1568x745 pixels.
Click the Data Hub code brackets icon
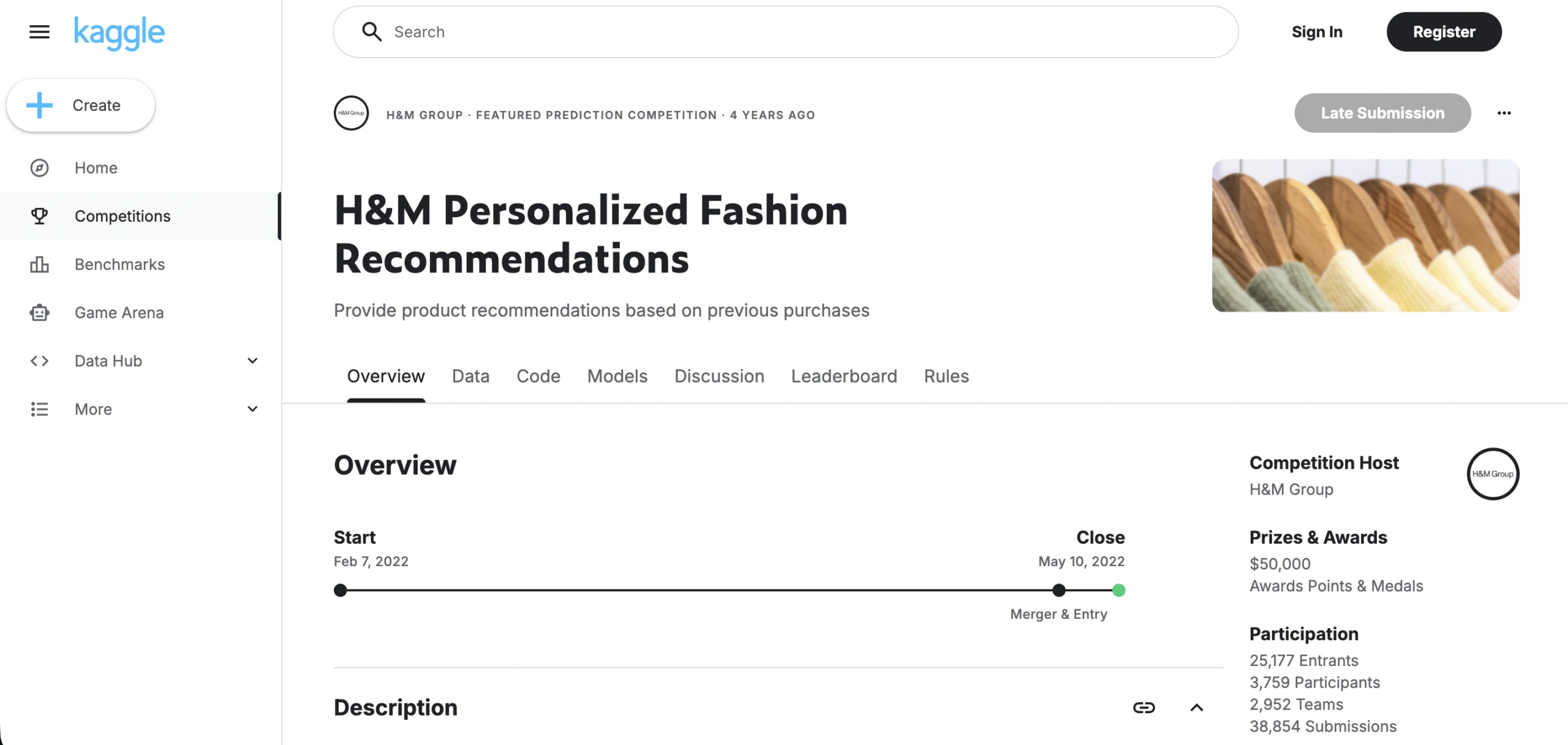(39, 361)
